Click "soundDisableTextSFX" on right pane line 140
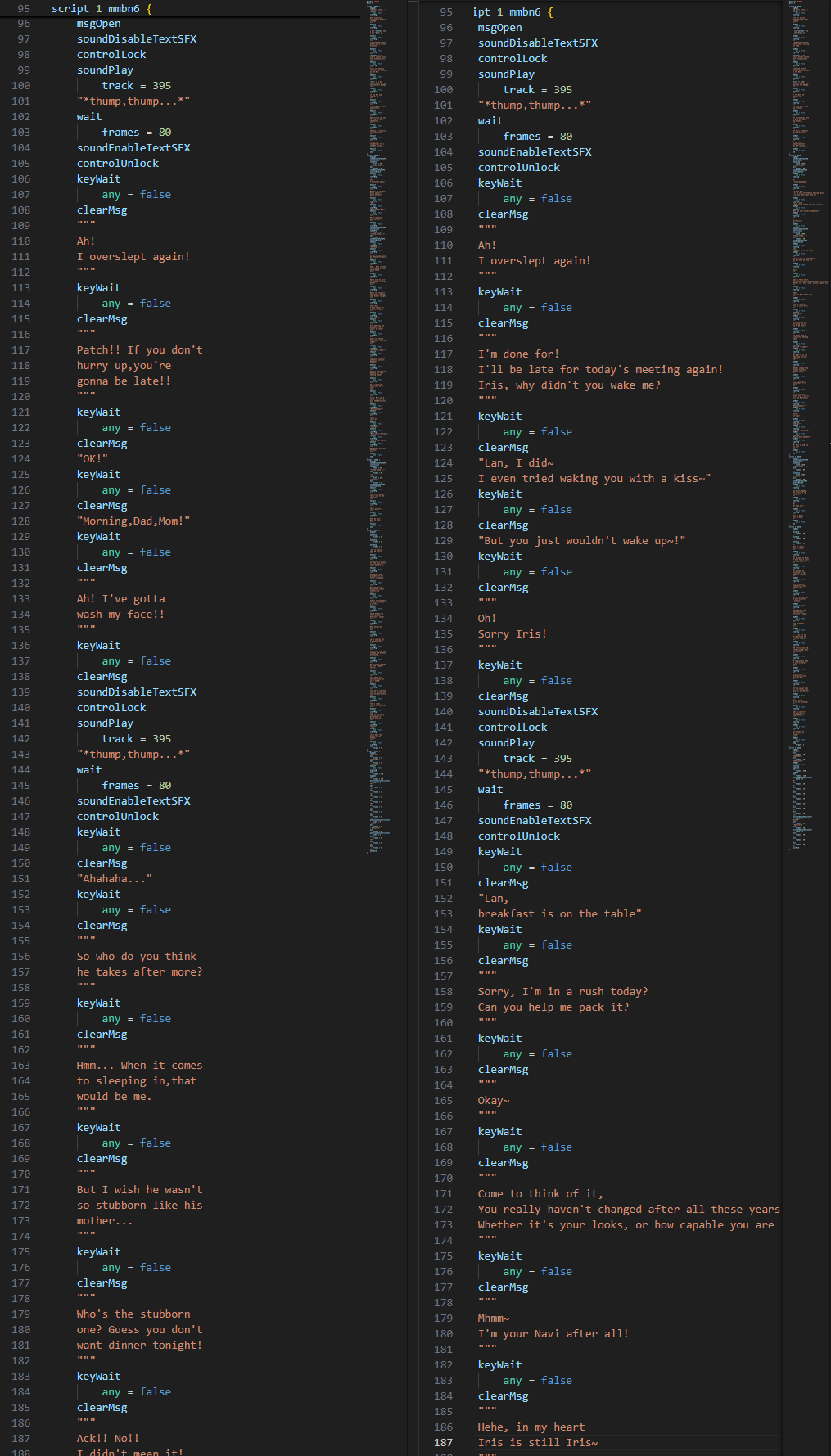This screenshot has height=1456, width=831. pos(538,712)
